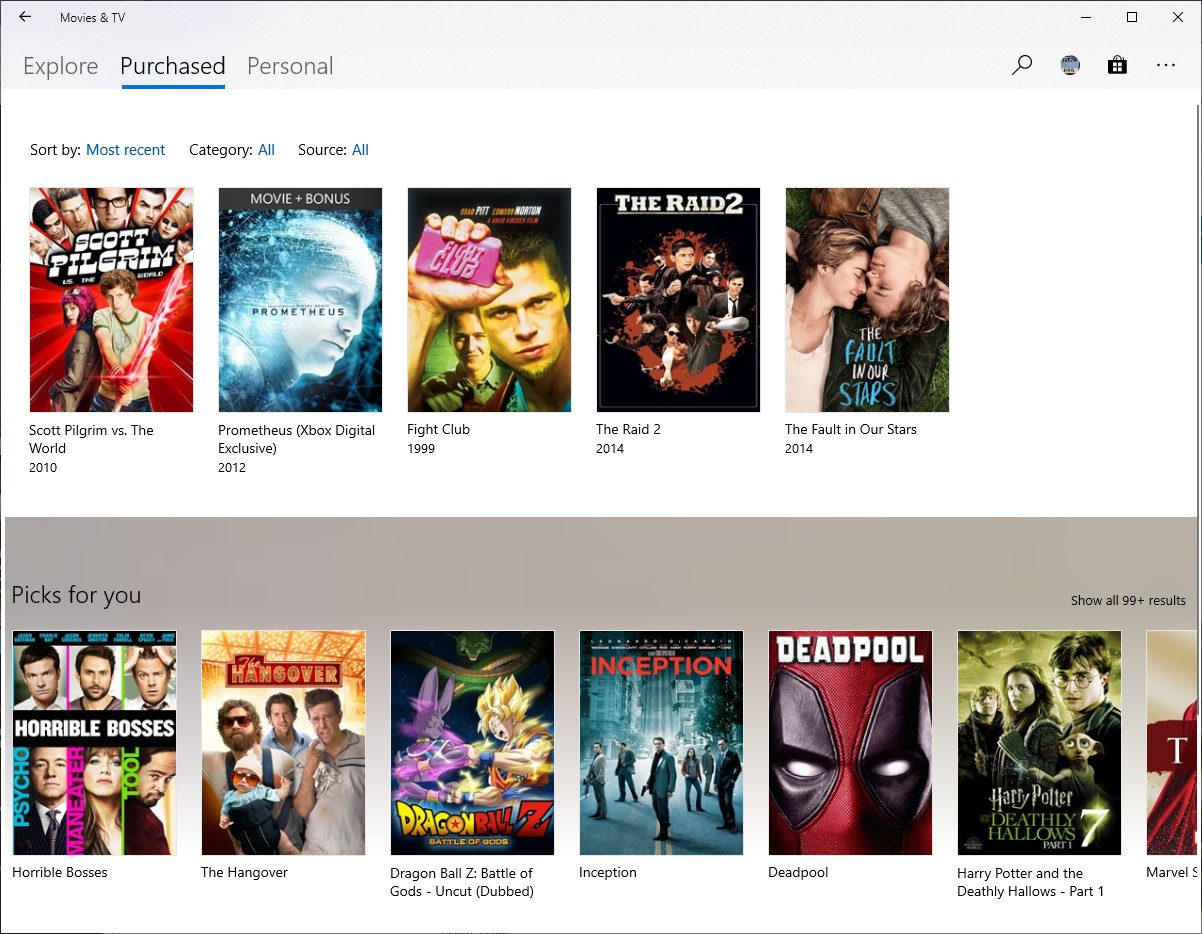Open The Raid 2 poster
1202x934 pixels.
coord(678,300)
